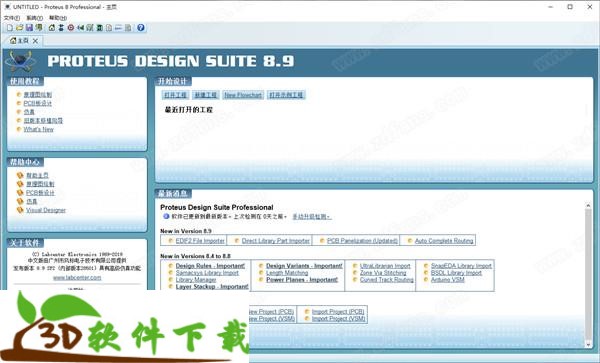Click the 打开工程 open project button
Image resolution: width=600 pixels, height=363 pixels.
click(175, 95)
